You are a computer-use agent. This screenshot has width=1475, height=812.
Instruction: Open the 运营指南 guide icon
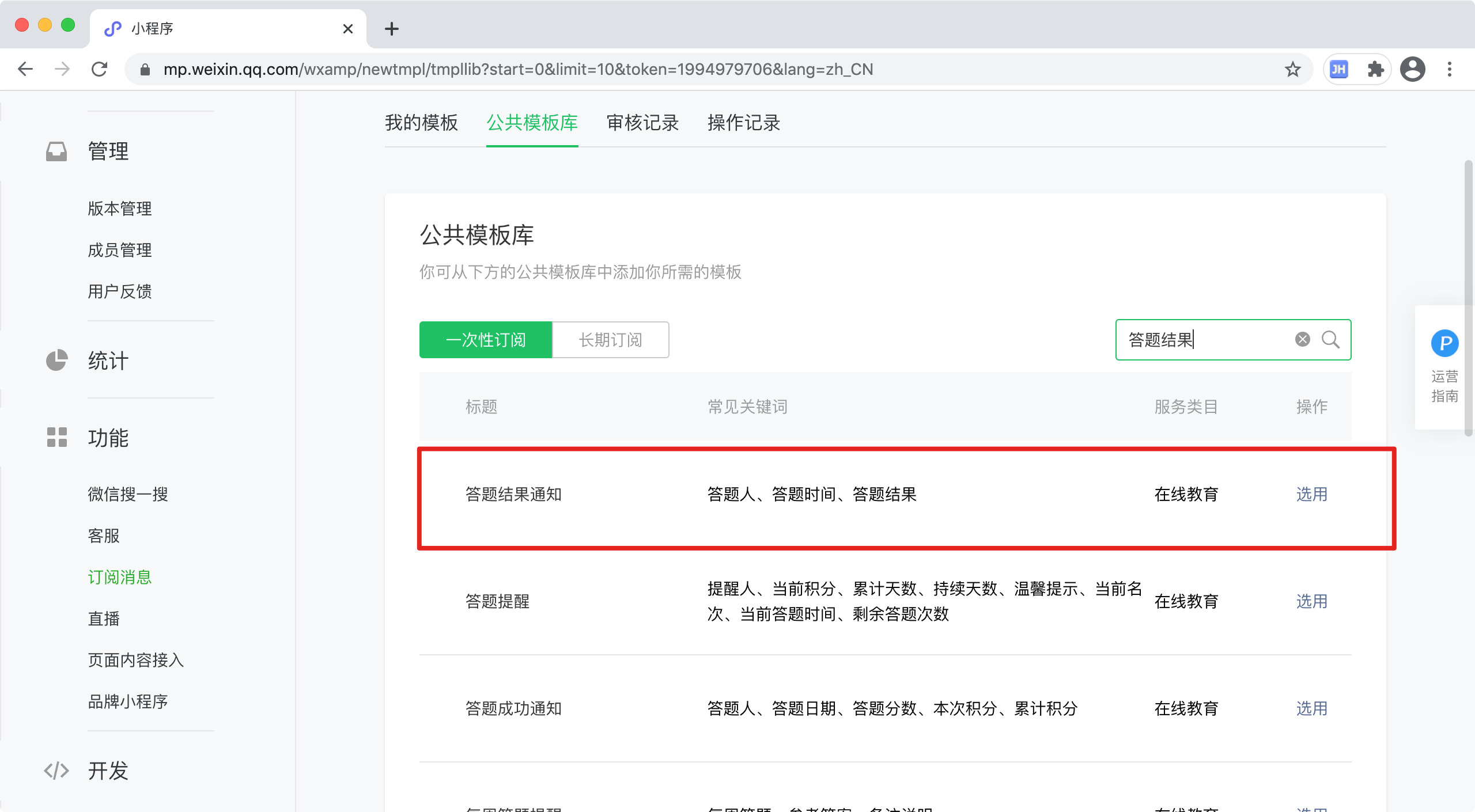click(x=1444, y=344)
